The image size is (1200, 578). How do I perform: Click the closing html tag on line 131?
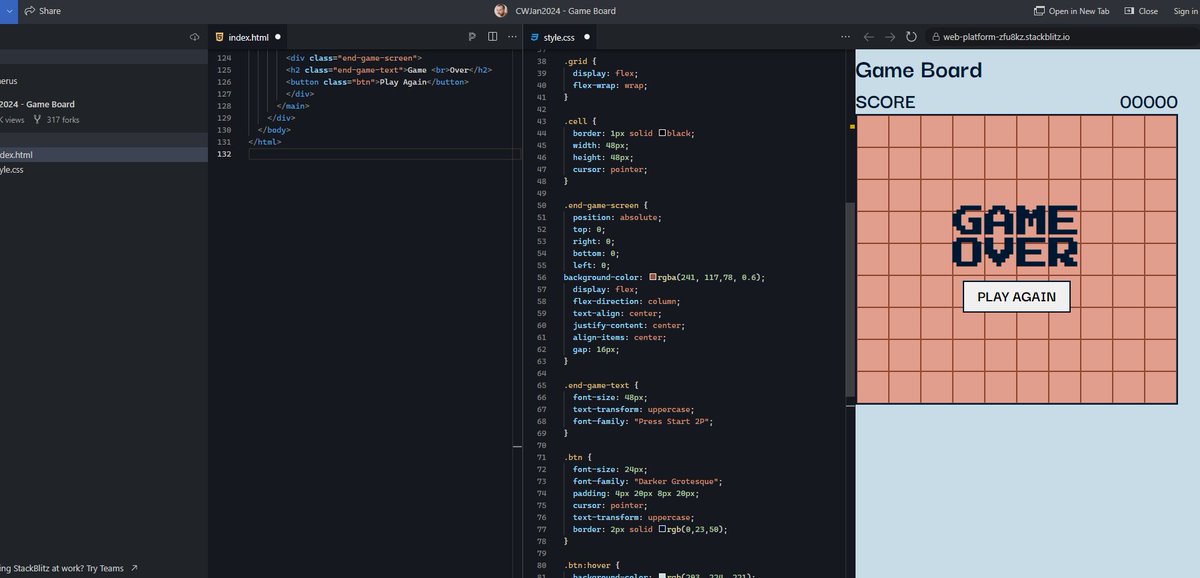pyautogui.click(x=265, y=142)
